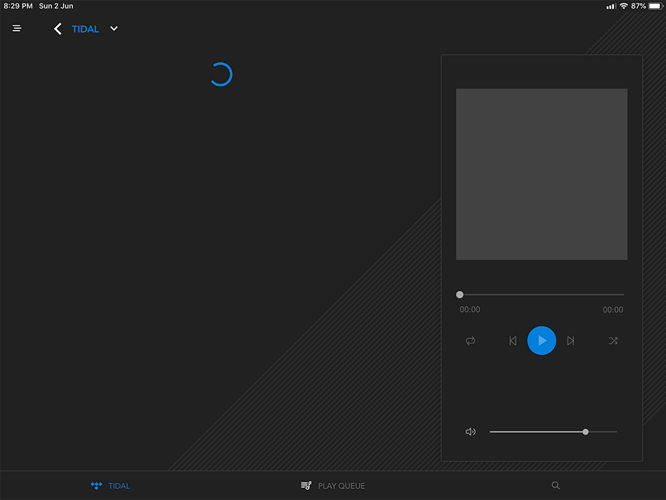Tap the Wi-Fi status icon
This screenshot has width=666, height=500.
click(624, 6)
